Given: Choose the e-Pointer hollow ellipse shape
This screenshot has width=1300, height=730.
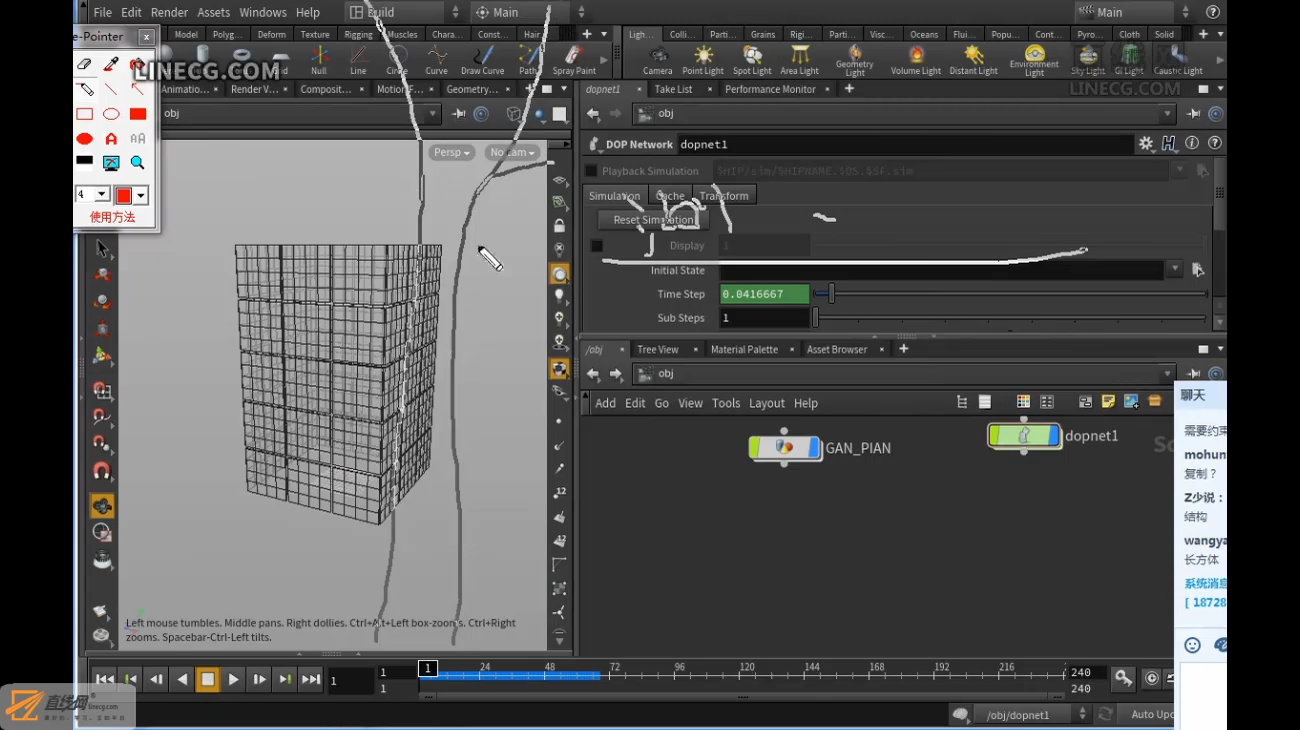Looking at the screenshot, I should point(111,114).
